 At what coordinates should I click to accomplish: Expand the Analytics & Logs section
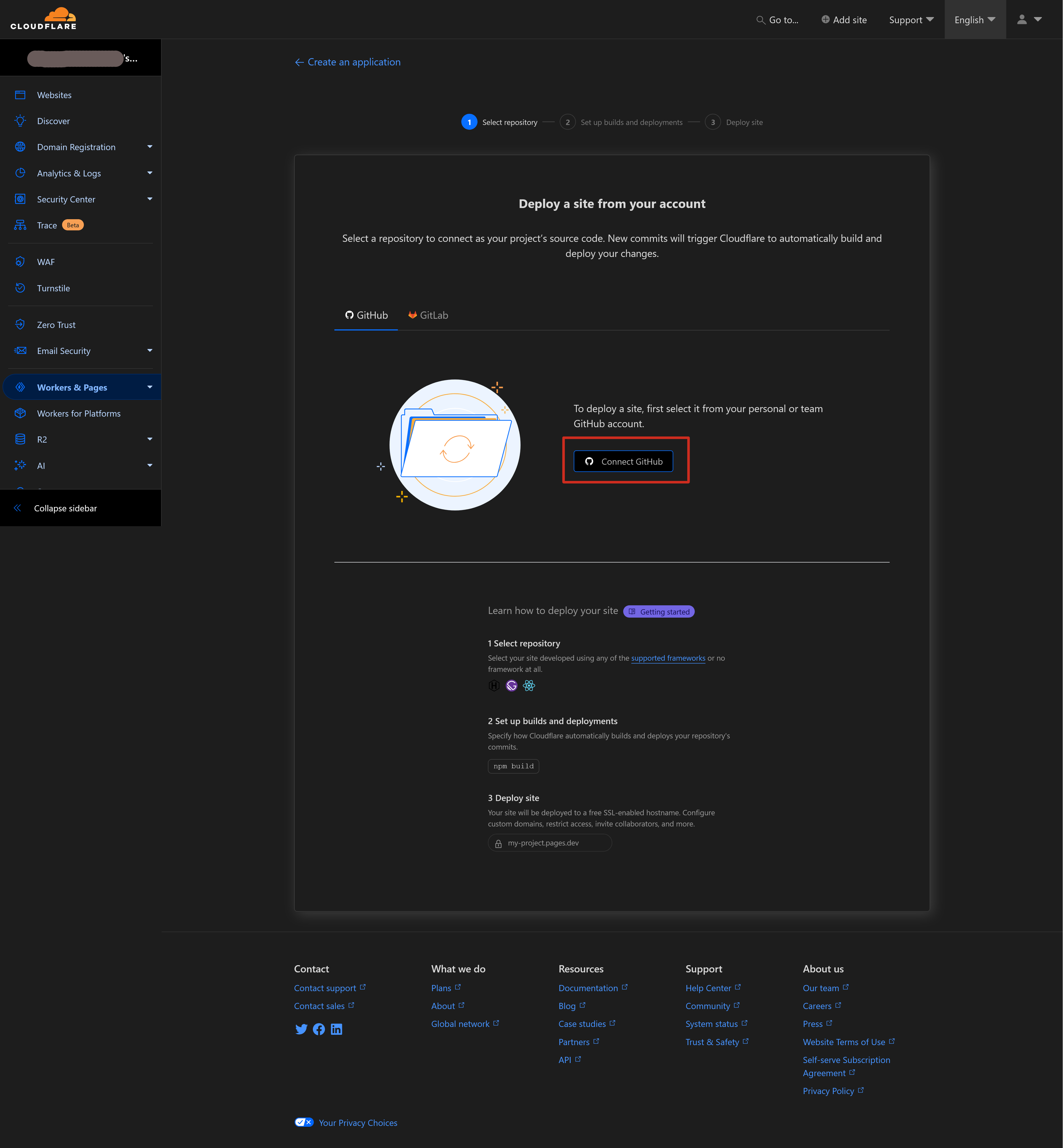point(150,173)
